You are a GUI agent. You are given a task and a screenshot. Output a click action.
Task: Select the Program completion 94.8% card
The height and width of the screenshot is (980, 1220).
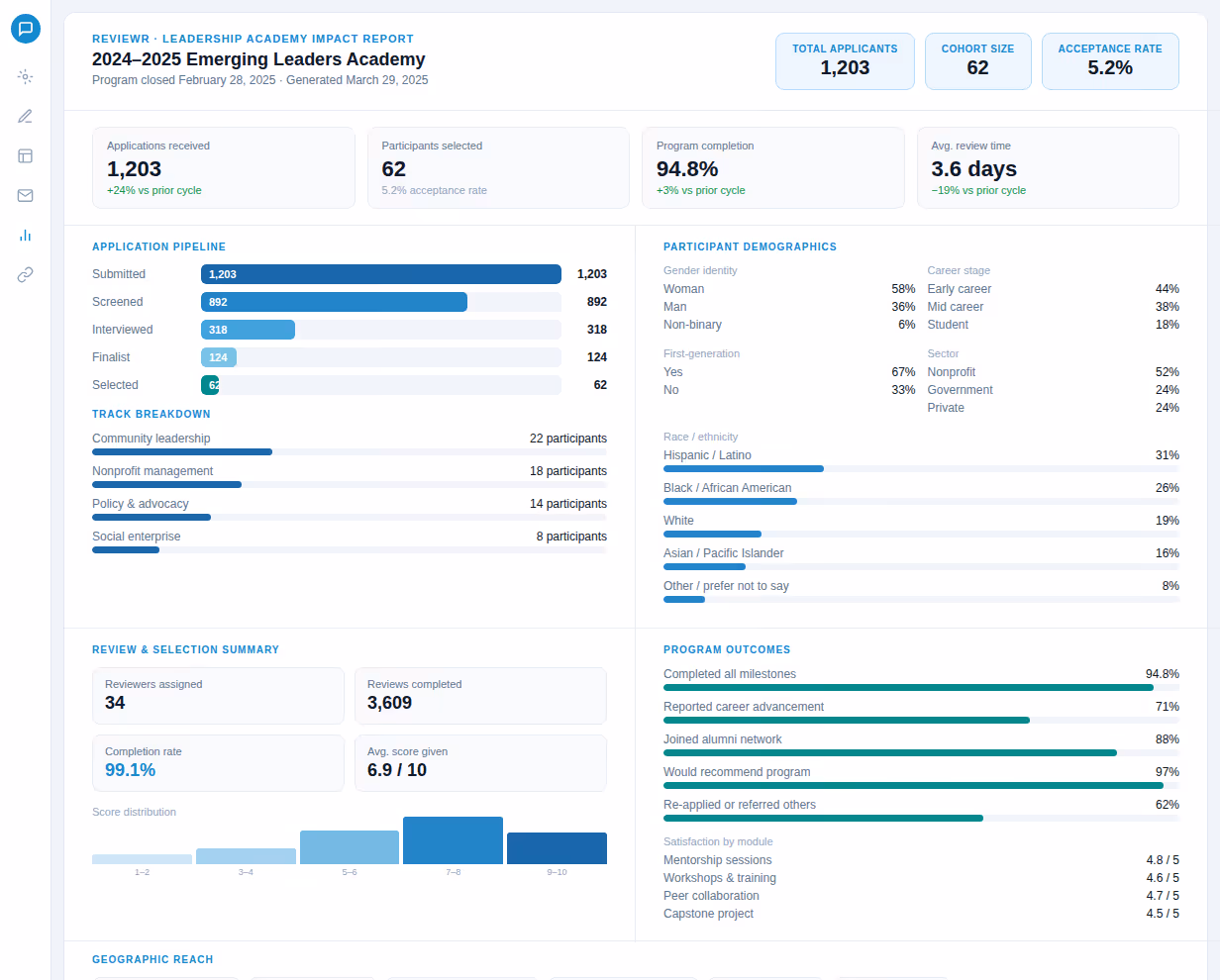pos(773,167)
